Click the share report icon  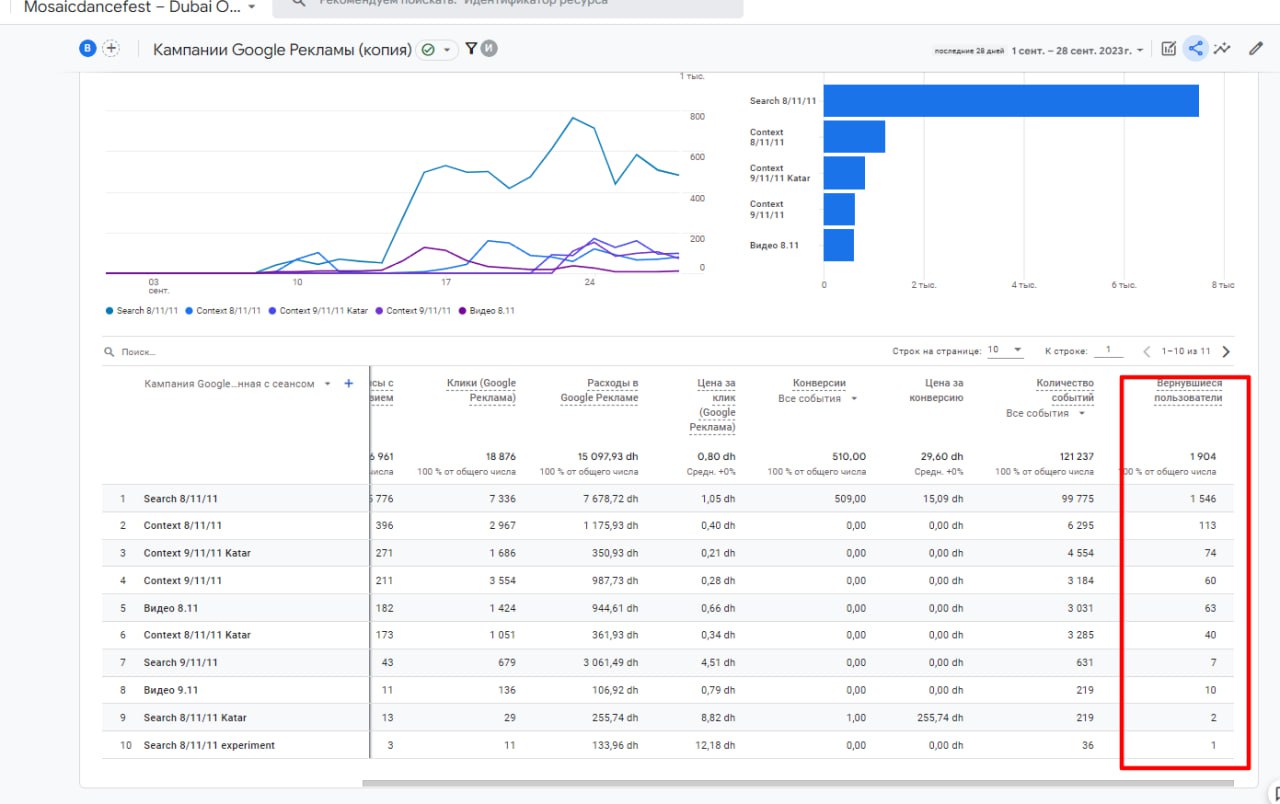tap(1195, 49)
